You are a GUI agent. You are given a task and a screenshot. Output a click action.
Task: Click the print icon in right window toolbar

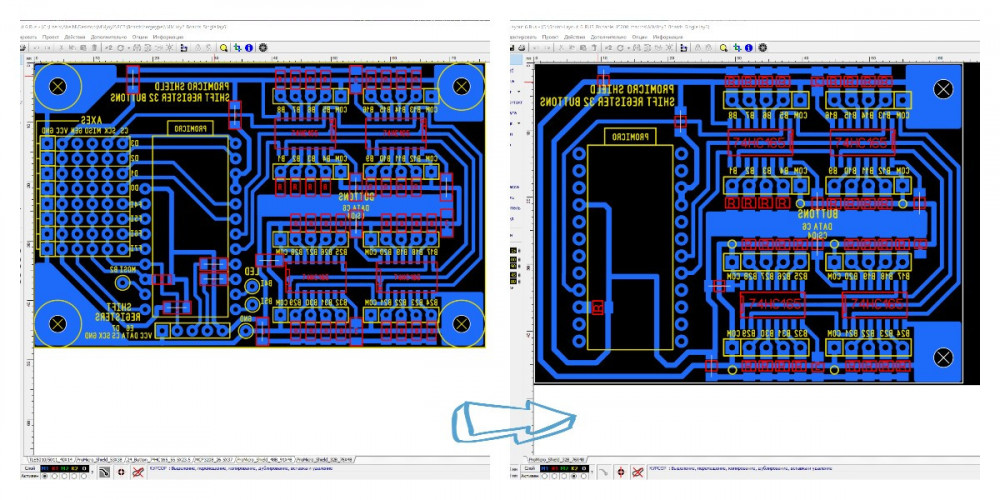pos(521,48)
